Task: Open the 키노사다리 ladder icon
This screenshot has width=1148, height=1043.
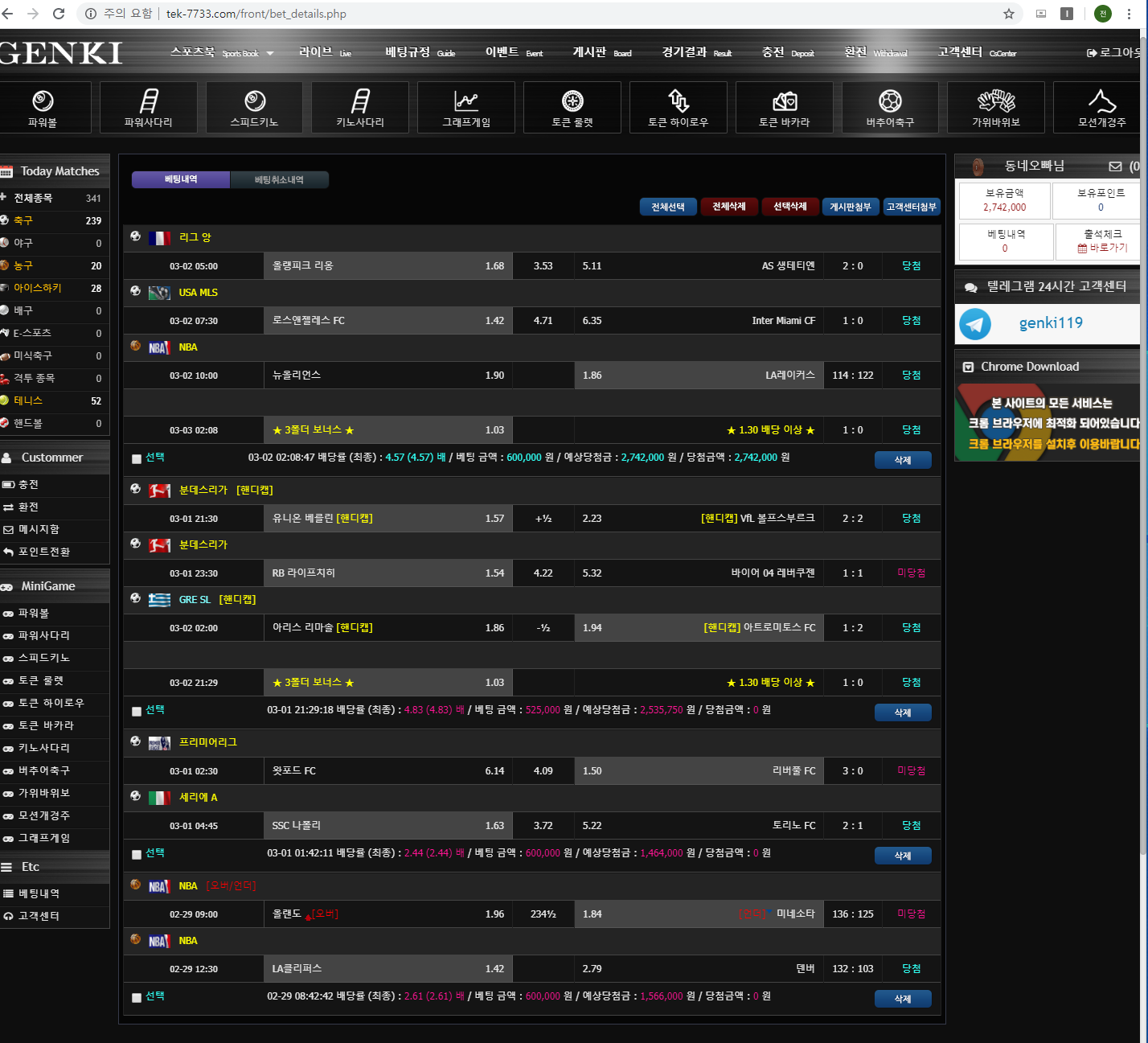Action: (x=360, y=101)
